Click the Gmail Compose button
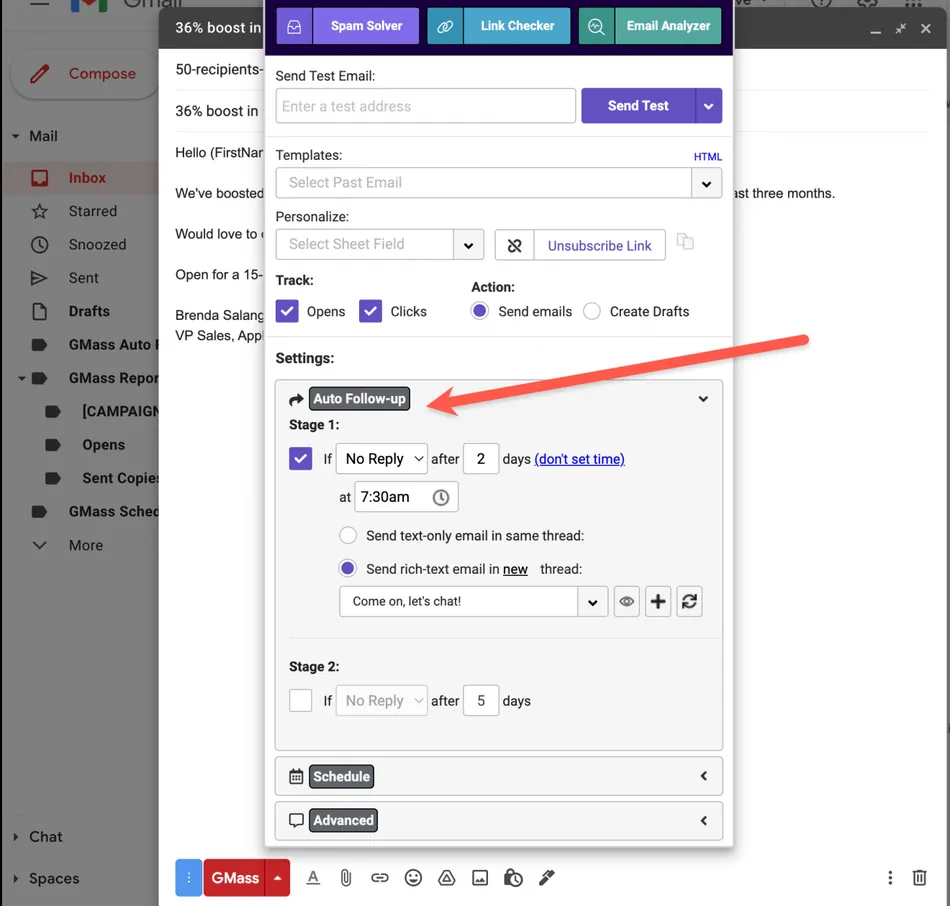Image resolution: width=950 pixels, height=906 pixels. (84, 74)
